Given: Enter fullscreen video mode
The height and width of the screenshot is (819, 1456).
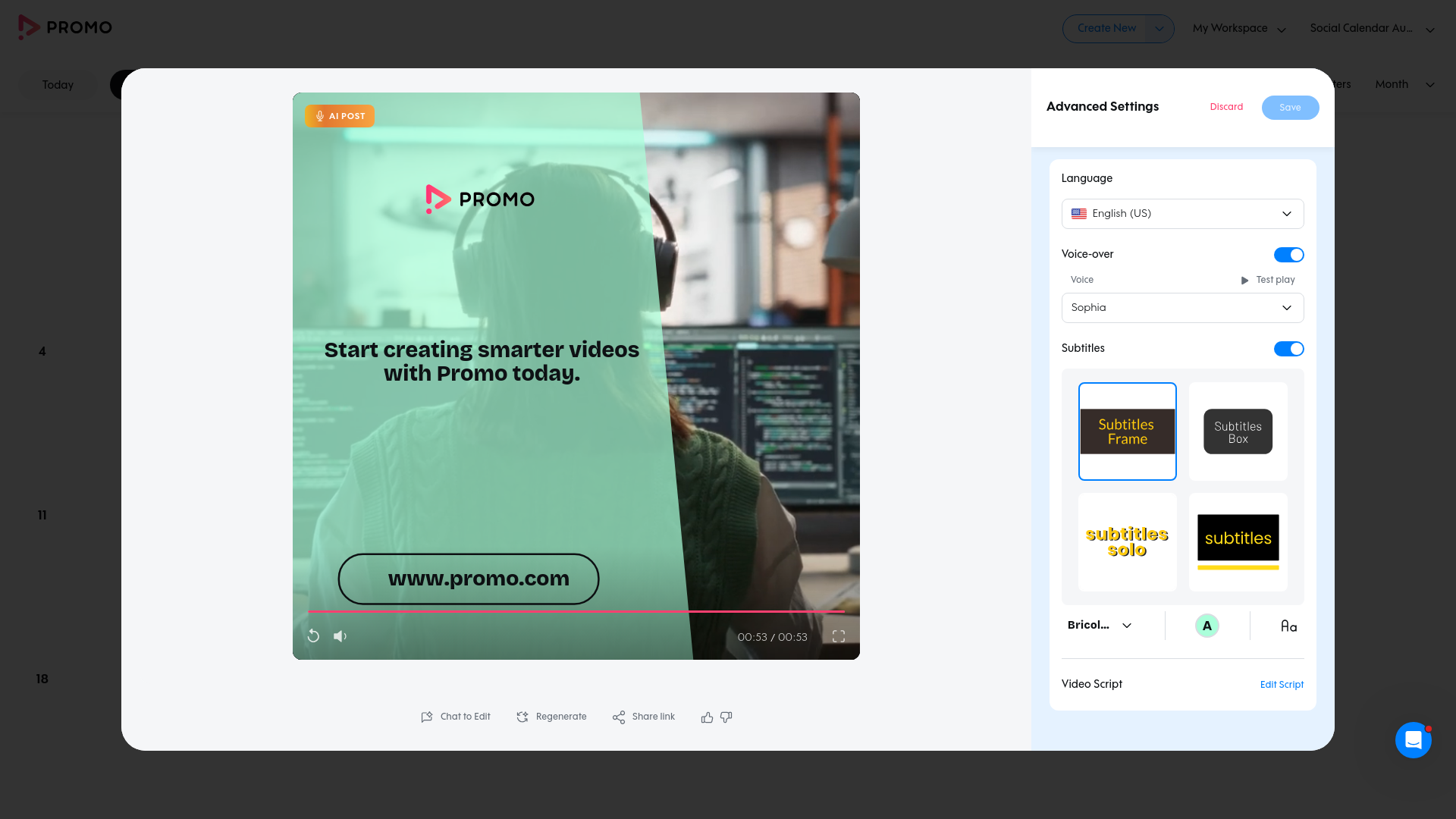Looking at the screenshot, I should [839, 636].
